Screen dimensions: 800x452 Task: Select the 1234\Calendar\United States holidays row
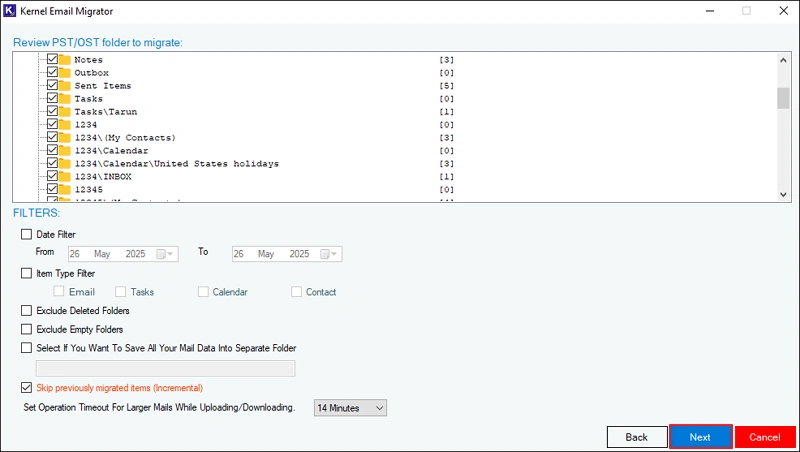point(177,164)
